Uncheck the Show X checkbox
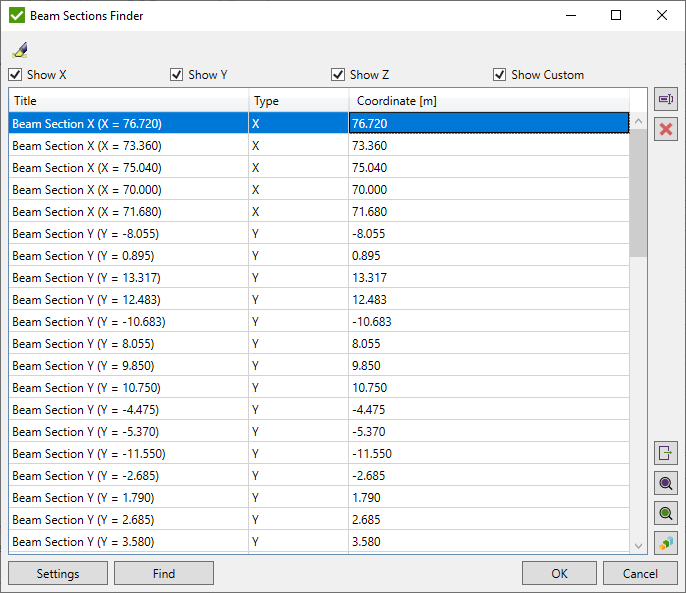 [x=15, y=75]
